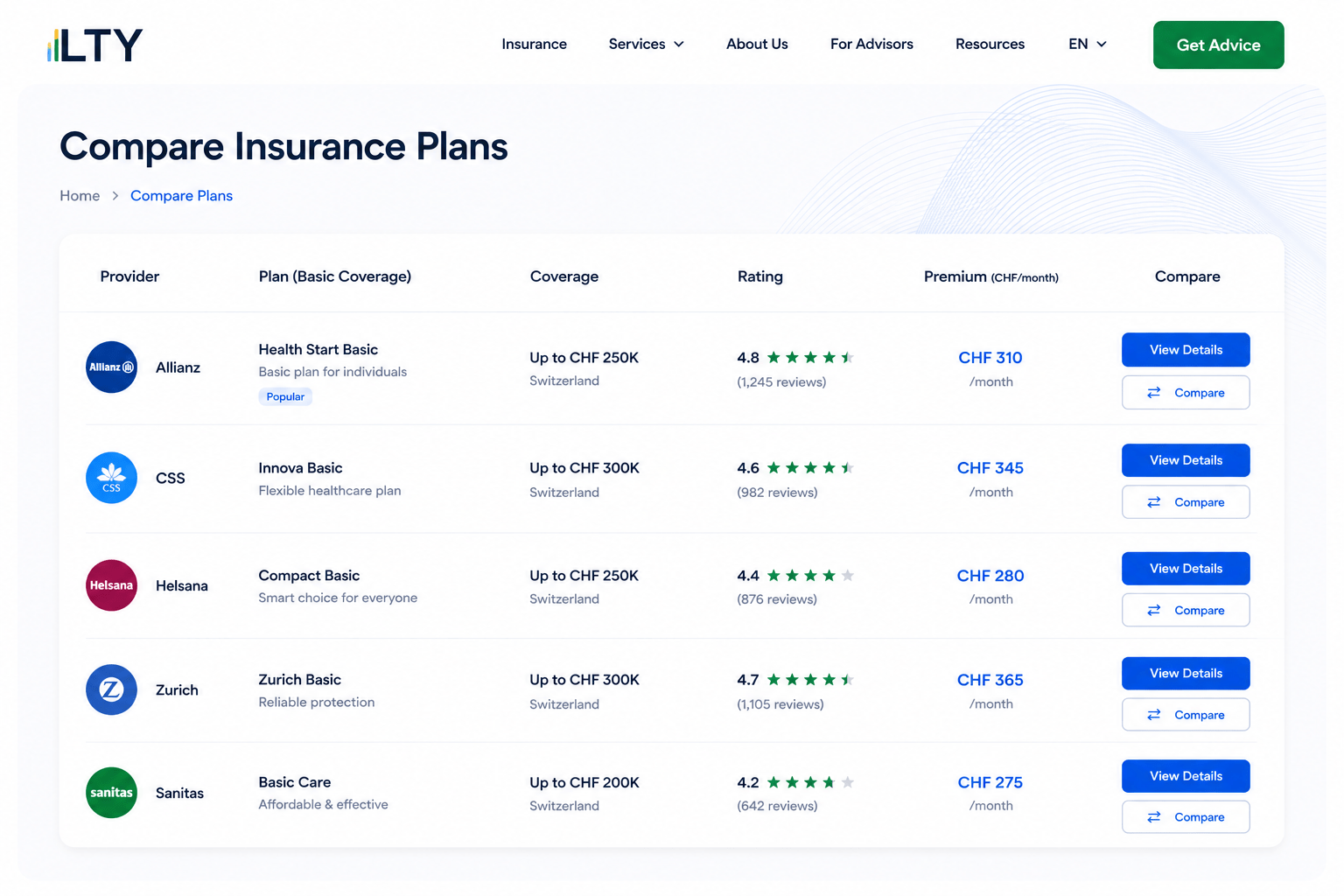Compare the Sanitas Basic Care plan
1344x896 pixels.
[1186, 817]
